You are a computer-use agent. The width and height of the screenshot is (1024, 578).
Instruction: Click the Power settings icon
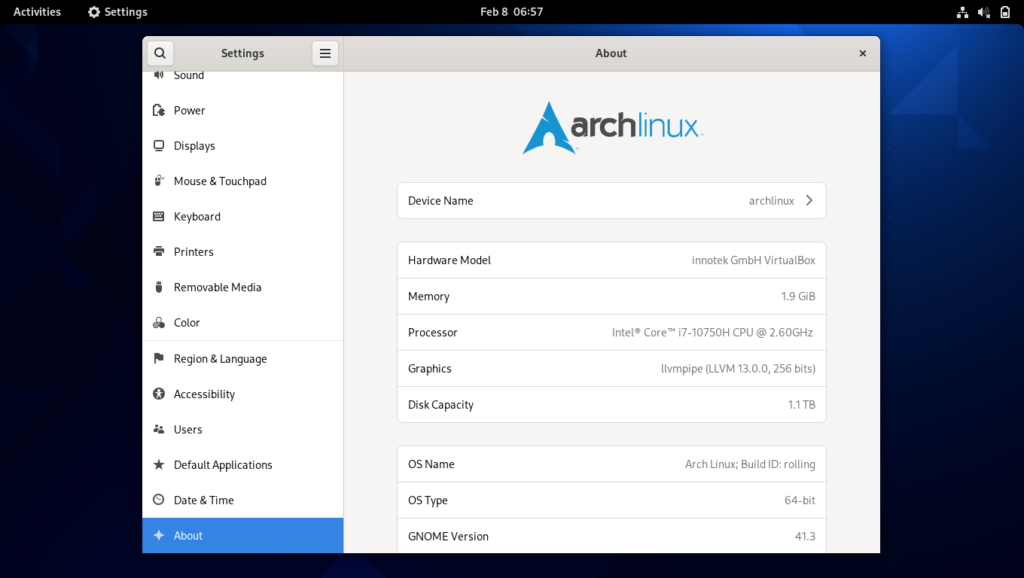point(159,110)
